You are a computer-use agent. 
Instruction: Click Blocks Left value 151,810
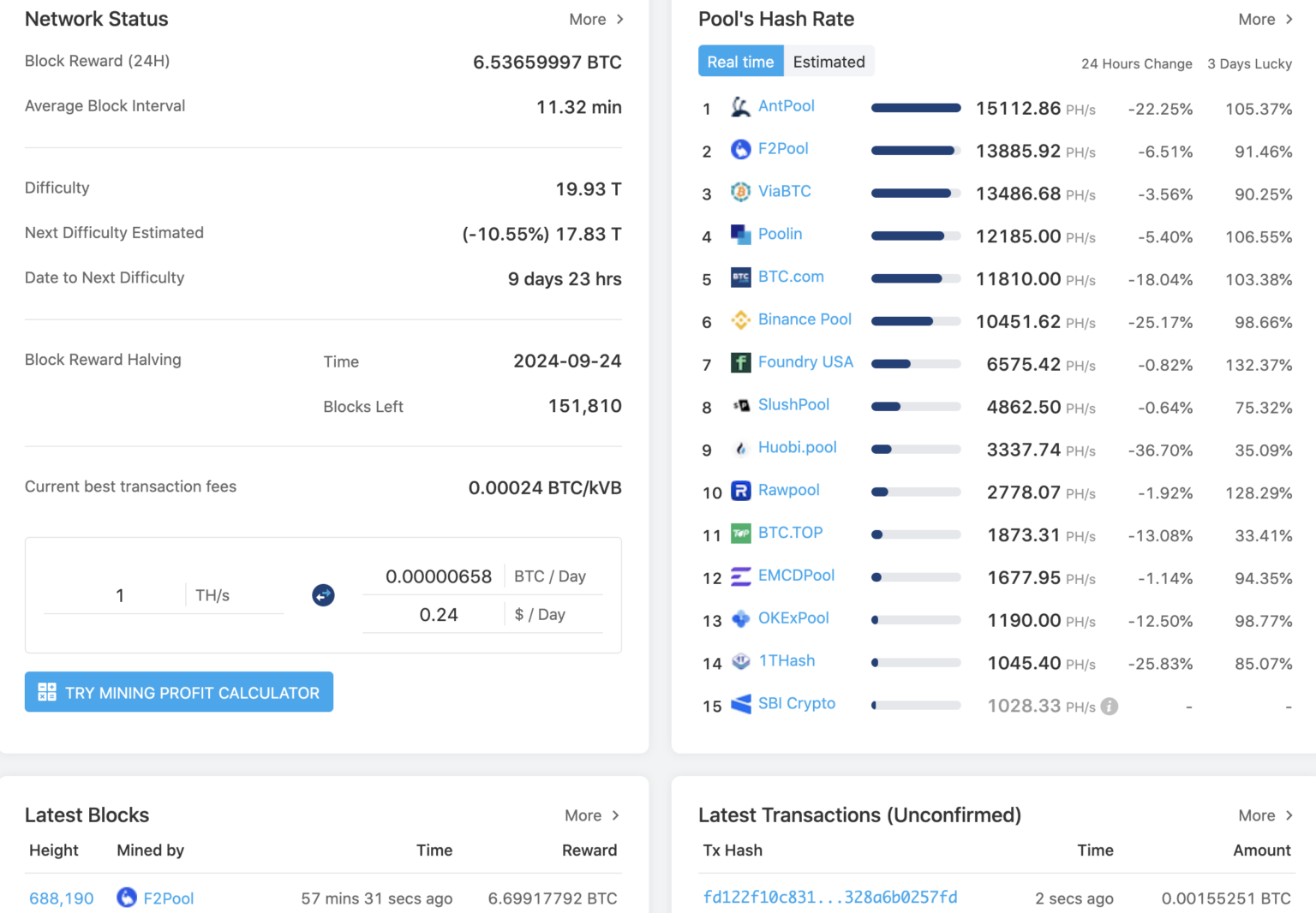point(584,406)
